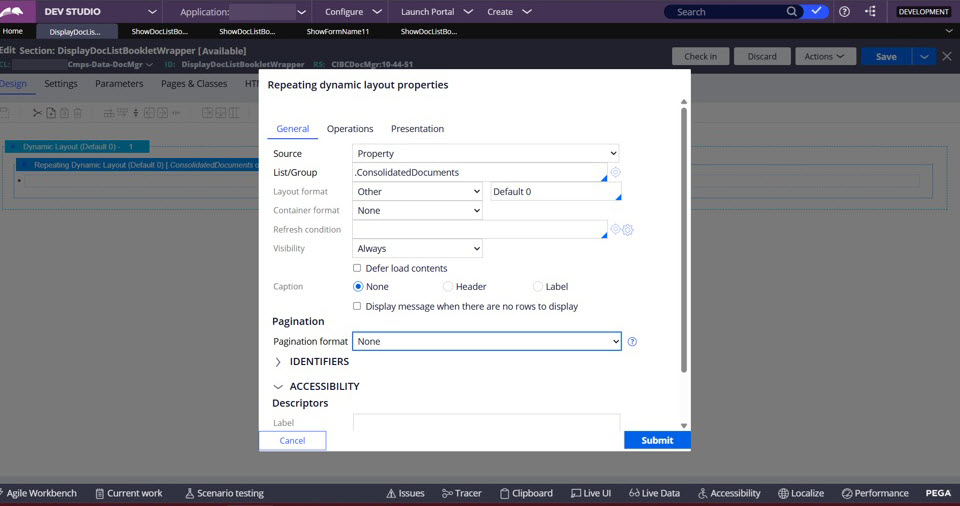Enable Defer load contents checkbox

coord(357,268)
